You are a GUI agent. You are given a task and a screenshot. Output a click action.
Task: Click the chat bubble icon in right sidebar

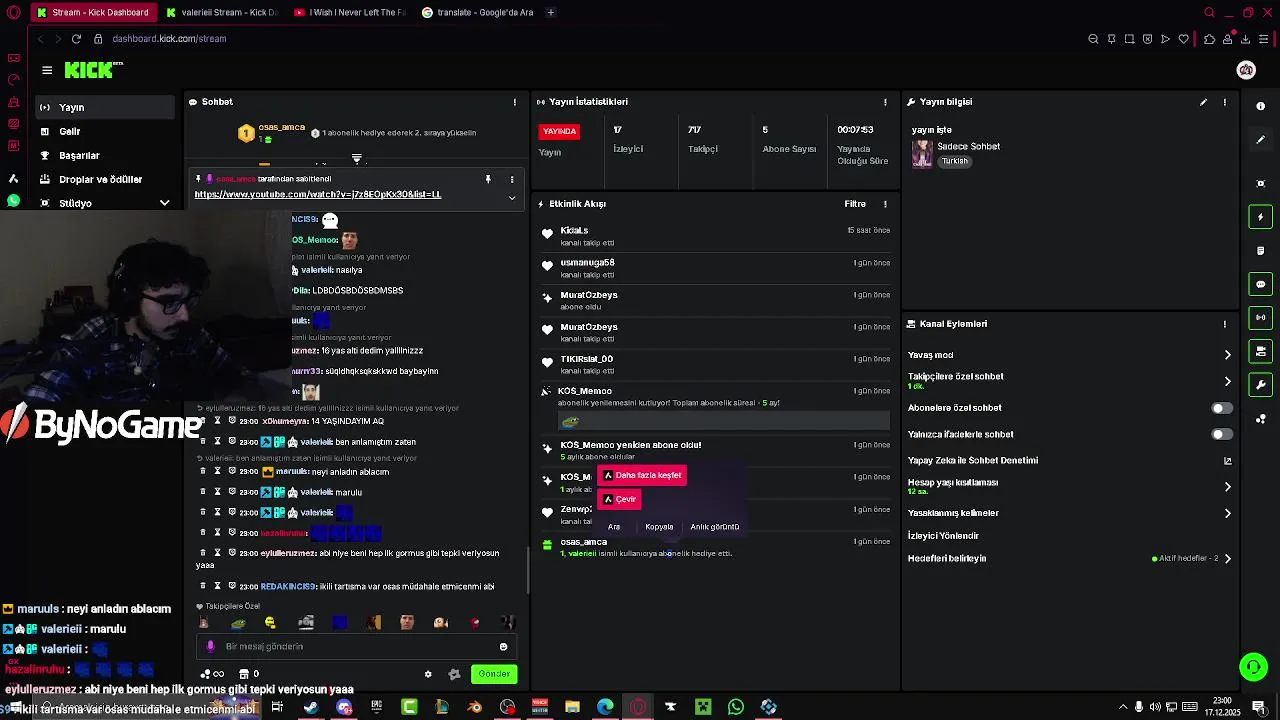tap(1260, 284)
